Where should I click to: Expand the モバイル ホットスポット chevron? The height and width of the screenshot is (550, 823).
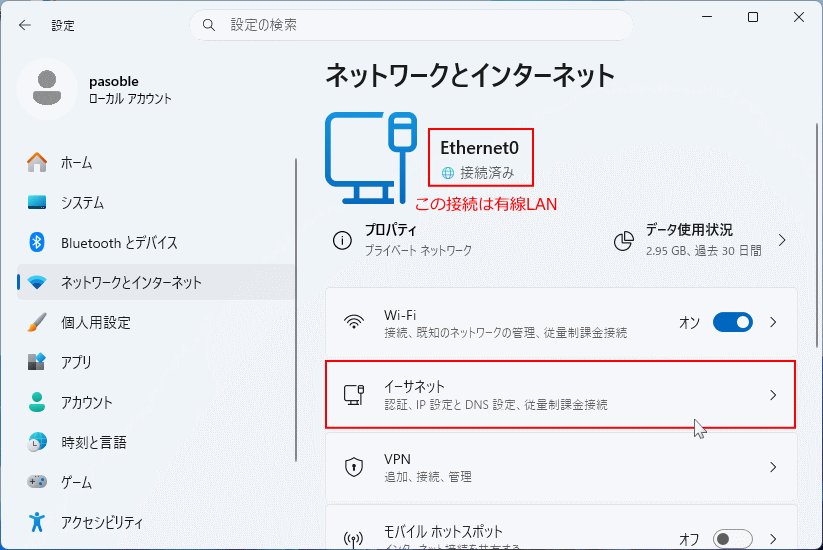[773, 539]
